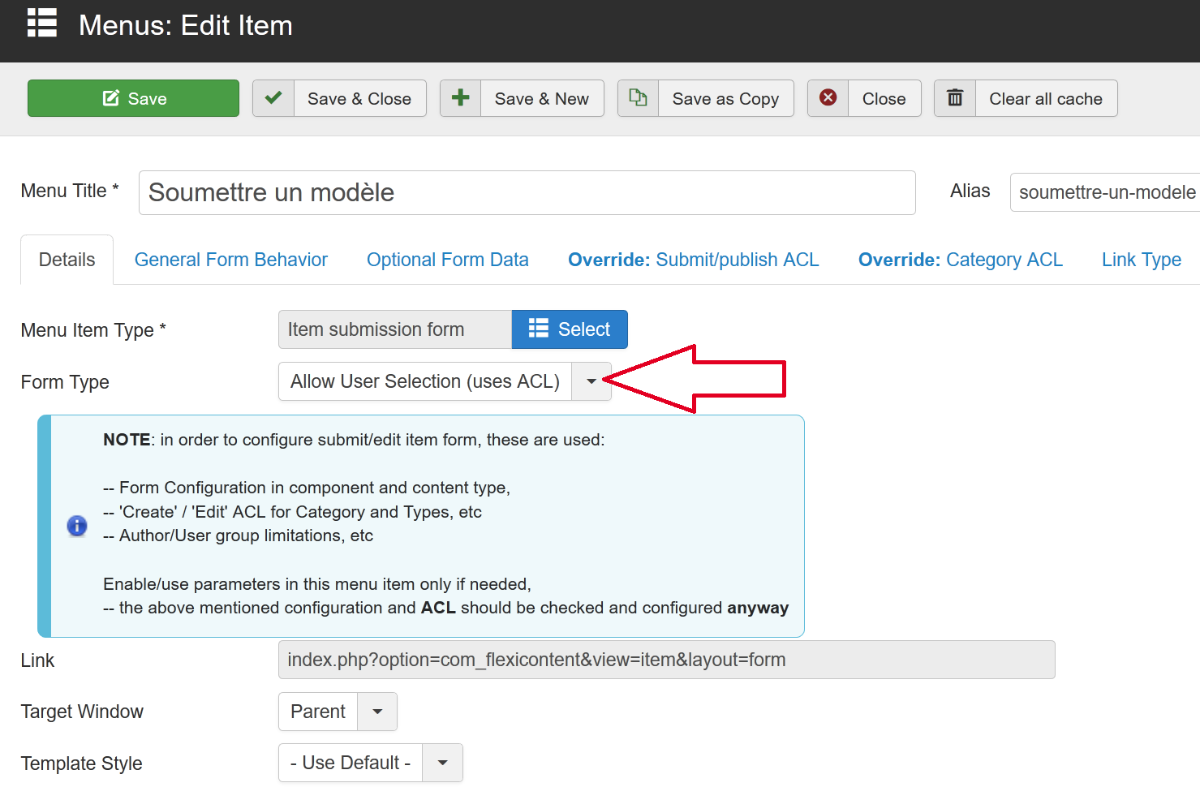Open the Form Type dropdown arrow
This screenshot has height=800, width=1200.
point(591,381)
